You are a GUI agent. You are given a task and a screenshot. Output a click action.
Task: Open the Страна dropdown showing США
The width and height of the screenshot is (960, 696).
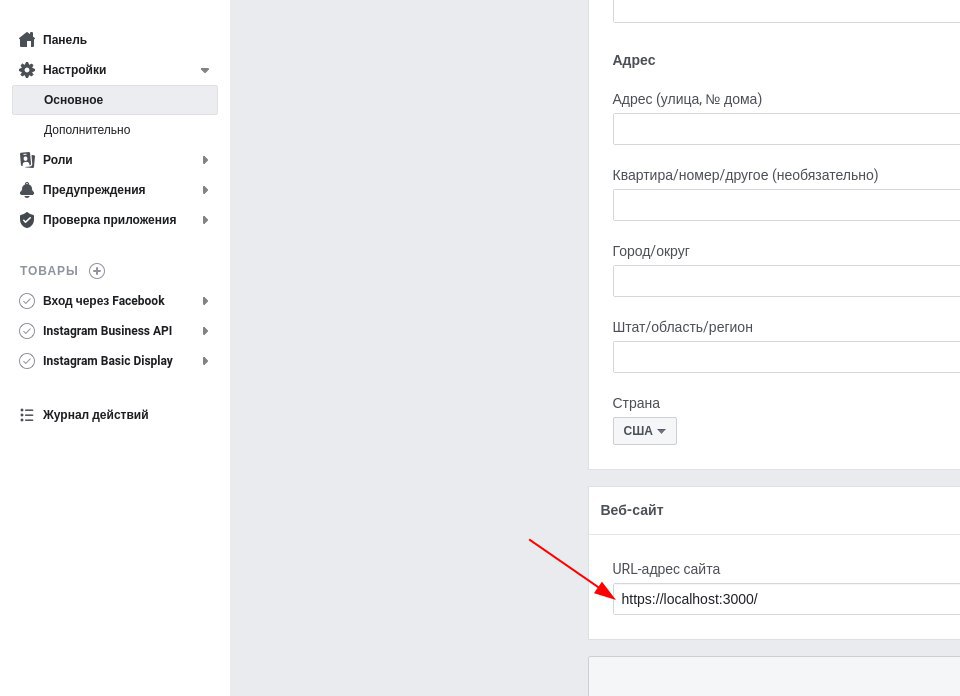pos(645,431)
